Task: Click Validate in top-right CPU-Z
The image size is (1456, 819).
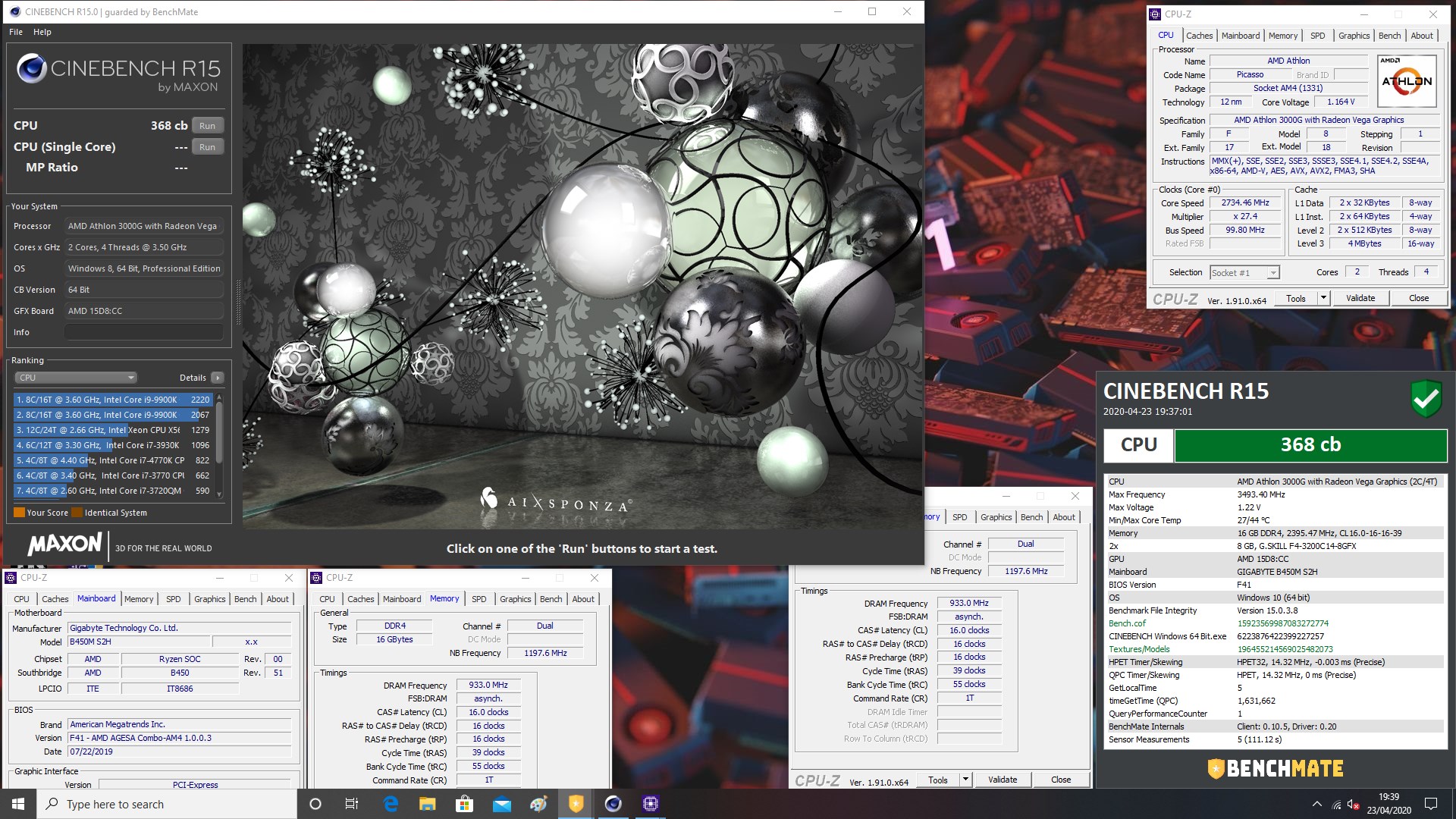Action: click(1360, 298)
